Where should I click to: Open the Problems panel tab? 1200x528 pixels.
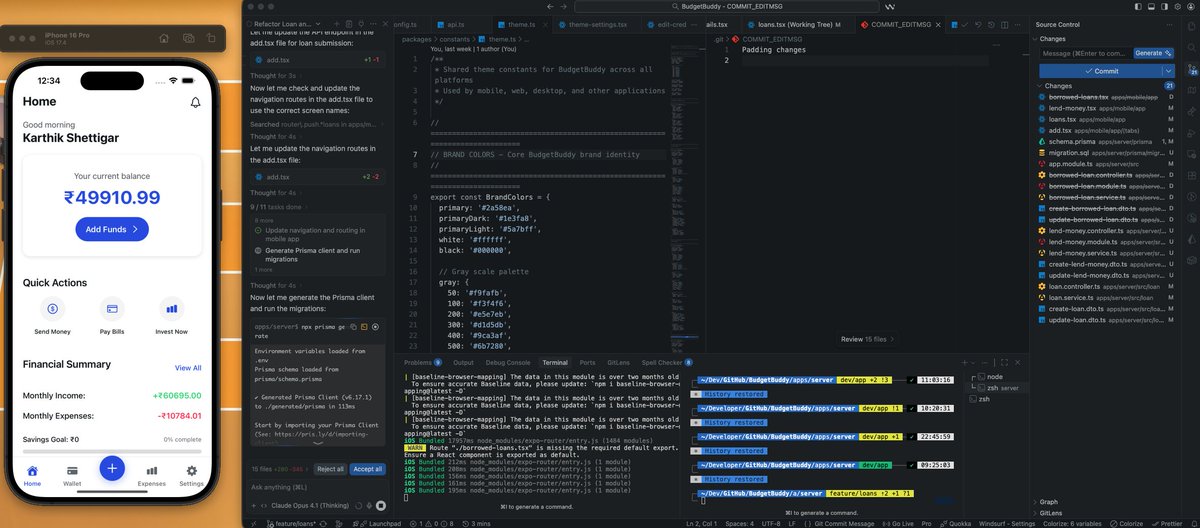click(x=423, y=362)
